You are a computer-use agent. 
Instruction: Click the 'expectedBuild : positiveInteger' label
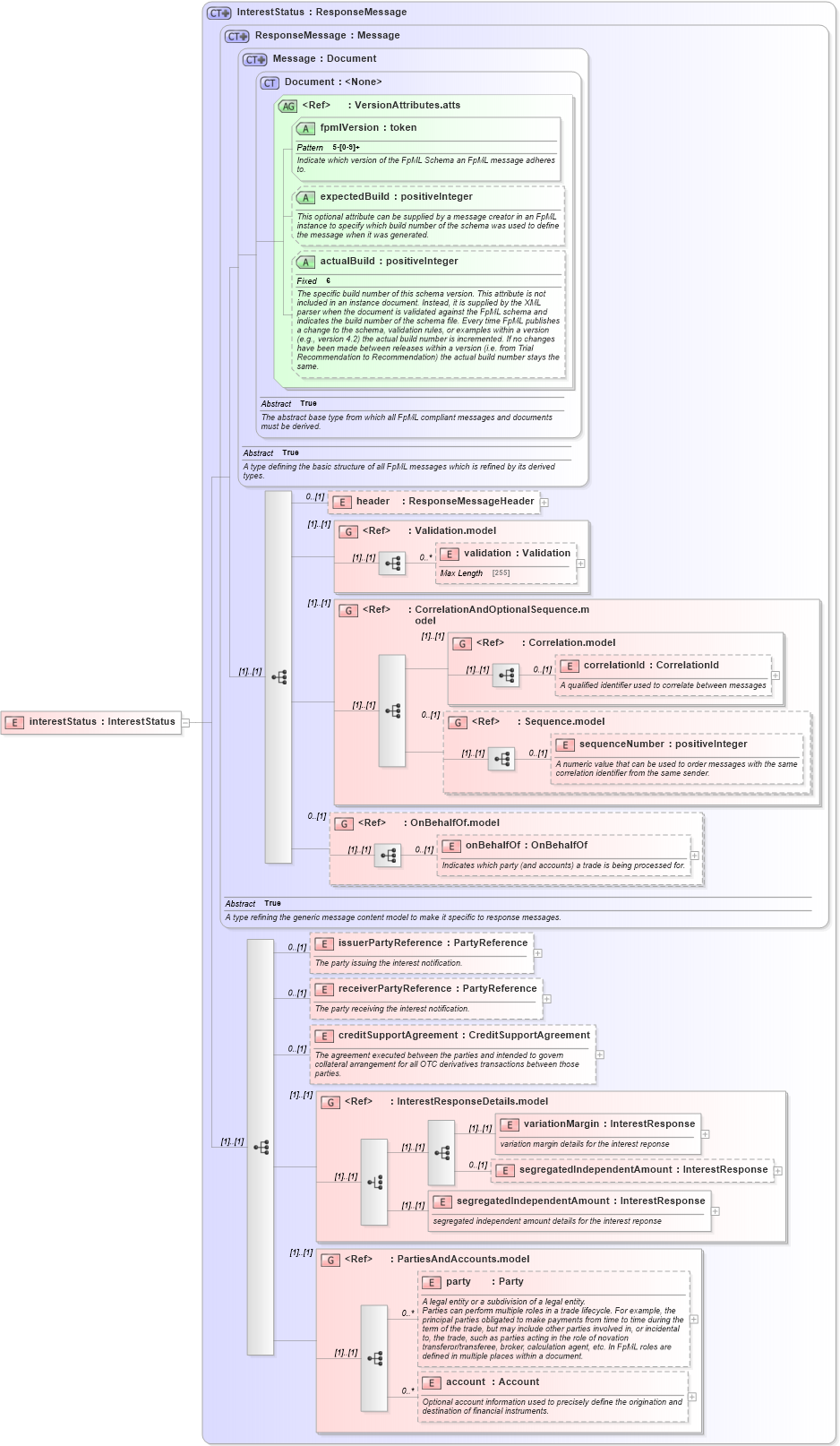pyautogui.click(x=396, y=197)
